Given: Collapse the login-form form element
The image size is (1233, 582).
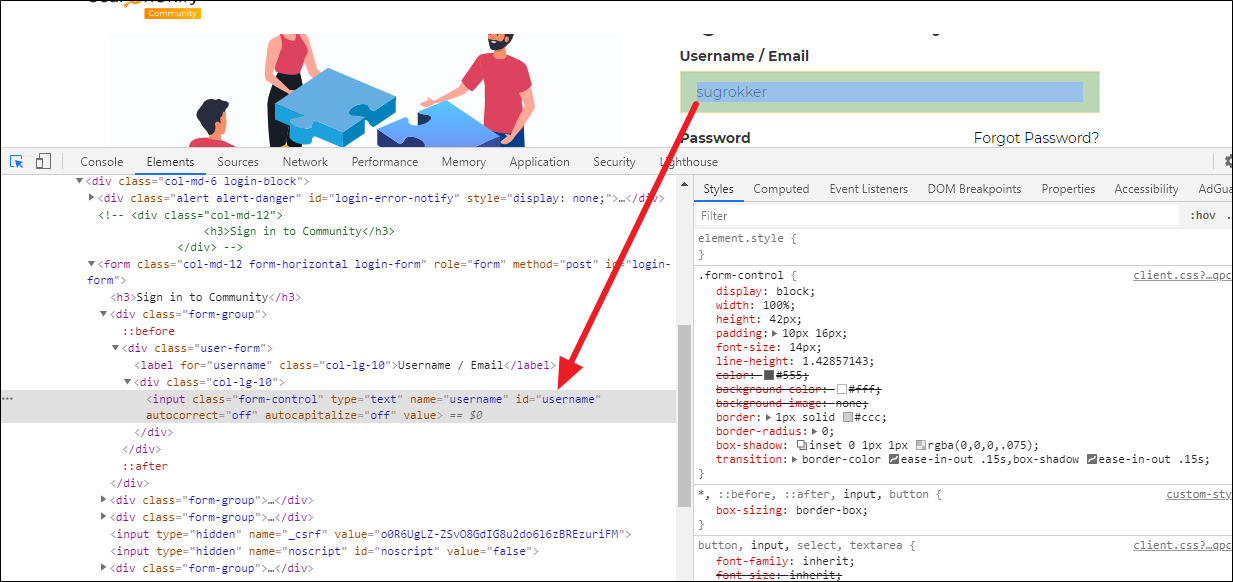Looking at the screenshot, I should (93, 265).
